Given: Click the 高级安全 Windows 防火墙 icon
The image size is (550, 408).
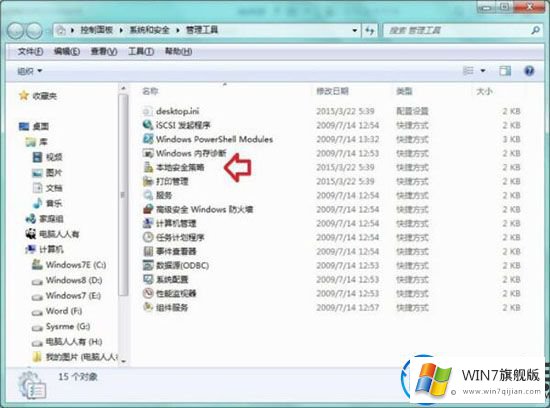Looking at the screenshot, I should tap(148, 209).
